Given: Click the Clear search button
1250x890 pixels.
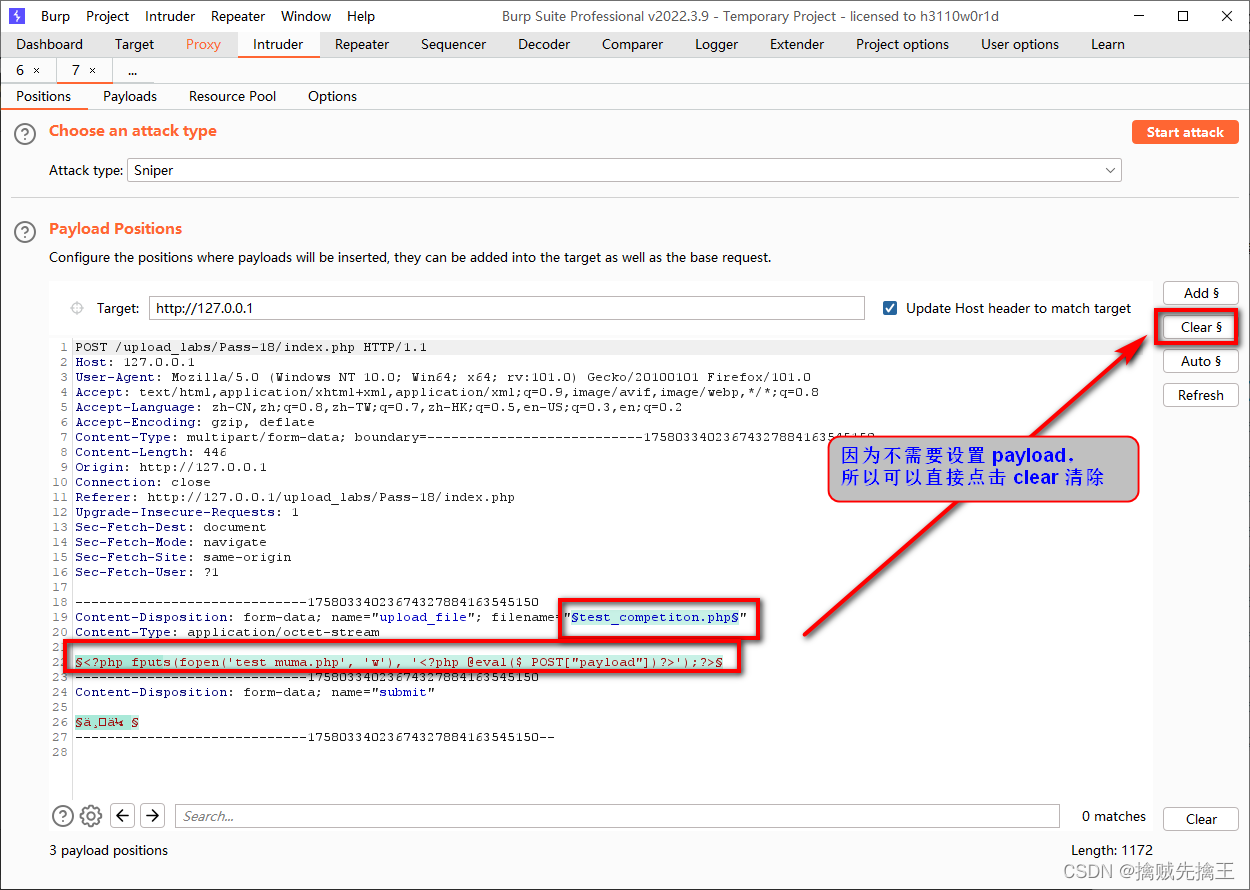Looking at the screenshot, I should 1201,819.
